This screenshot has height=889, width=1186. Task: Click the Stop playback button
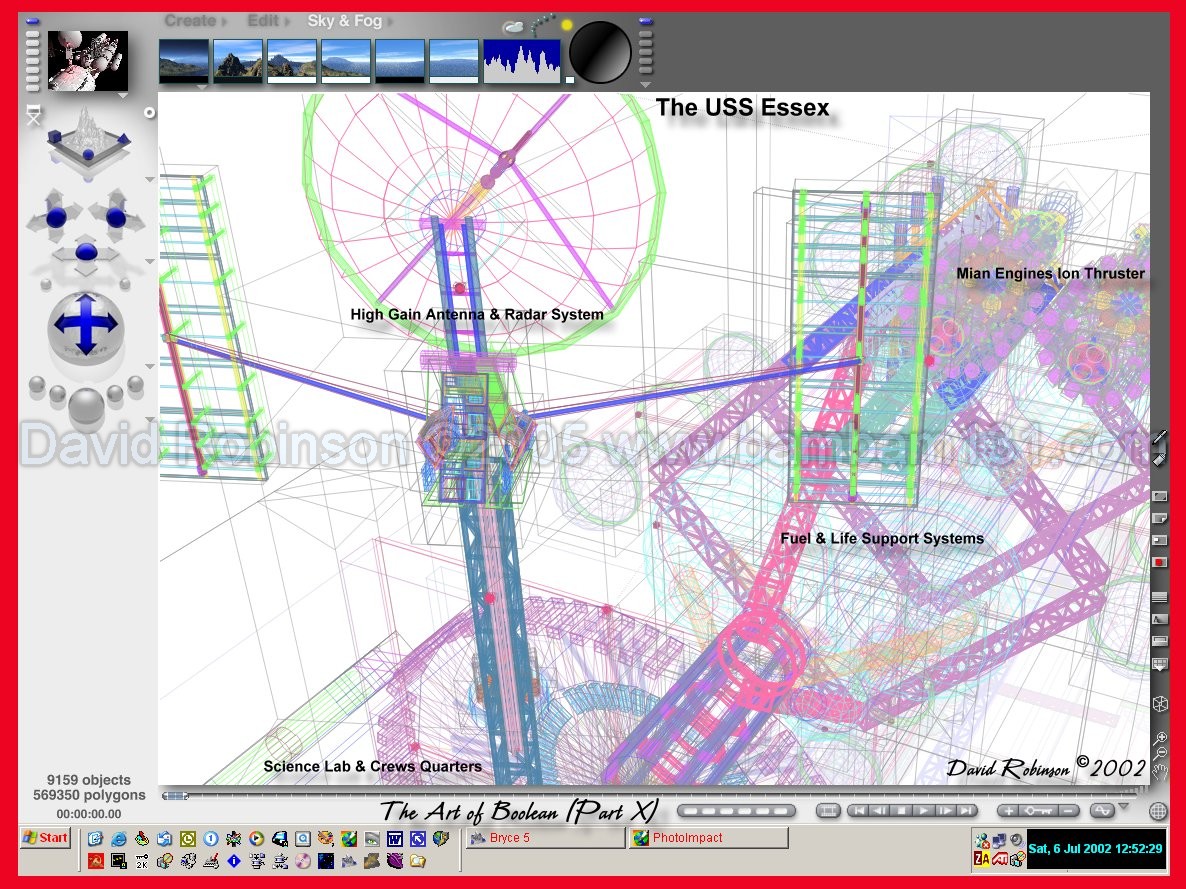[x=901, y=810]
